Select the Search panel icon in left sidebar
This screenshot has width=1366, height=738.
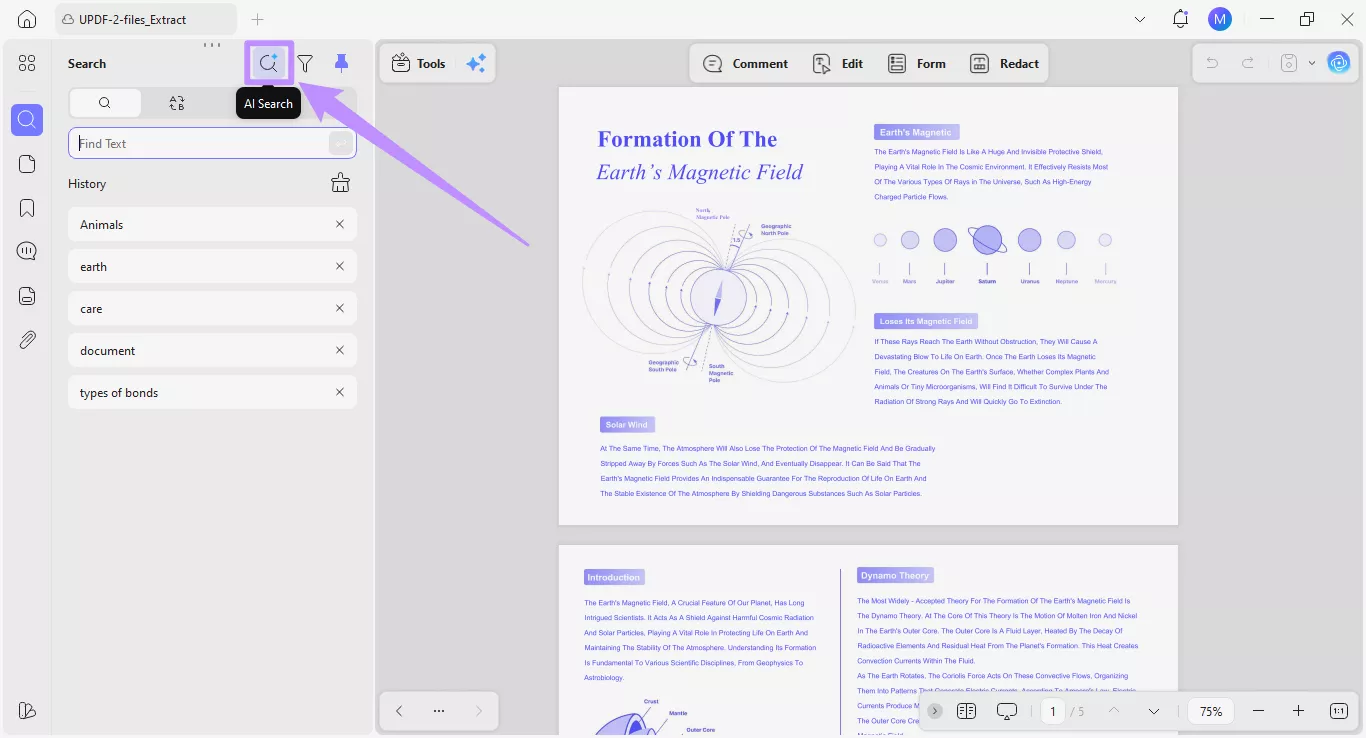27,120
